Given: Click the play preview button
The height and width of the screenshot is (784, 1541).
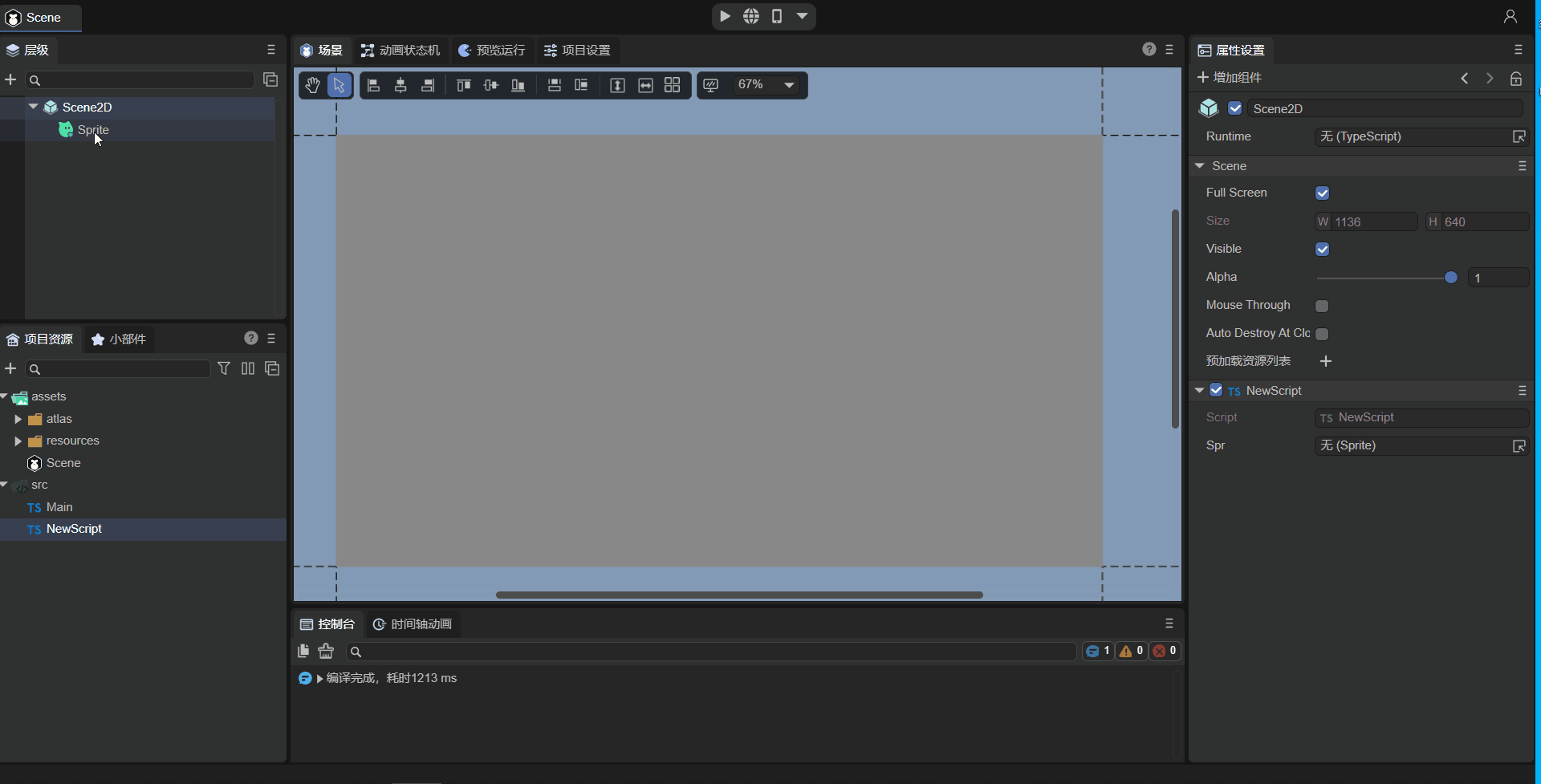Looking at the screenshot, I should pyautogui.click(x=725, y=16).
